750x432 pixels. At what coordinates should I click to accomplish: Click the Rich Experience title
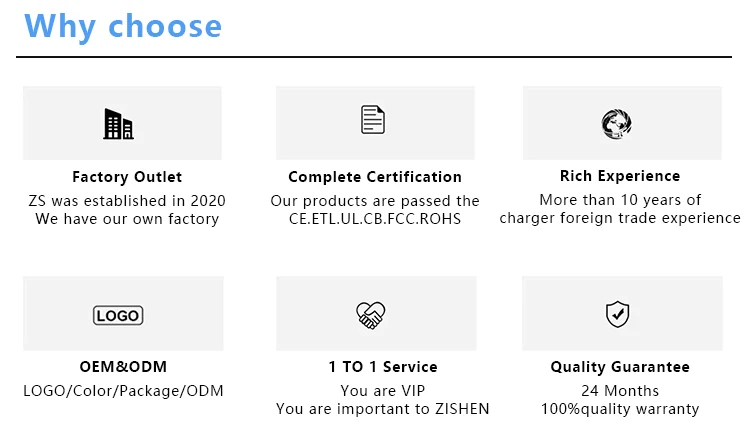tap(620, 176)
